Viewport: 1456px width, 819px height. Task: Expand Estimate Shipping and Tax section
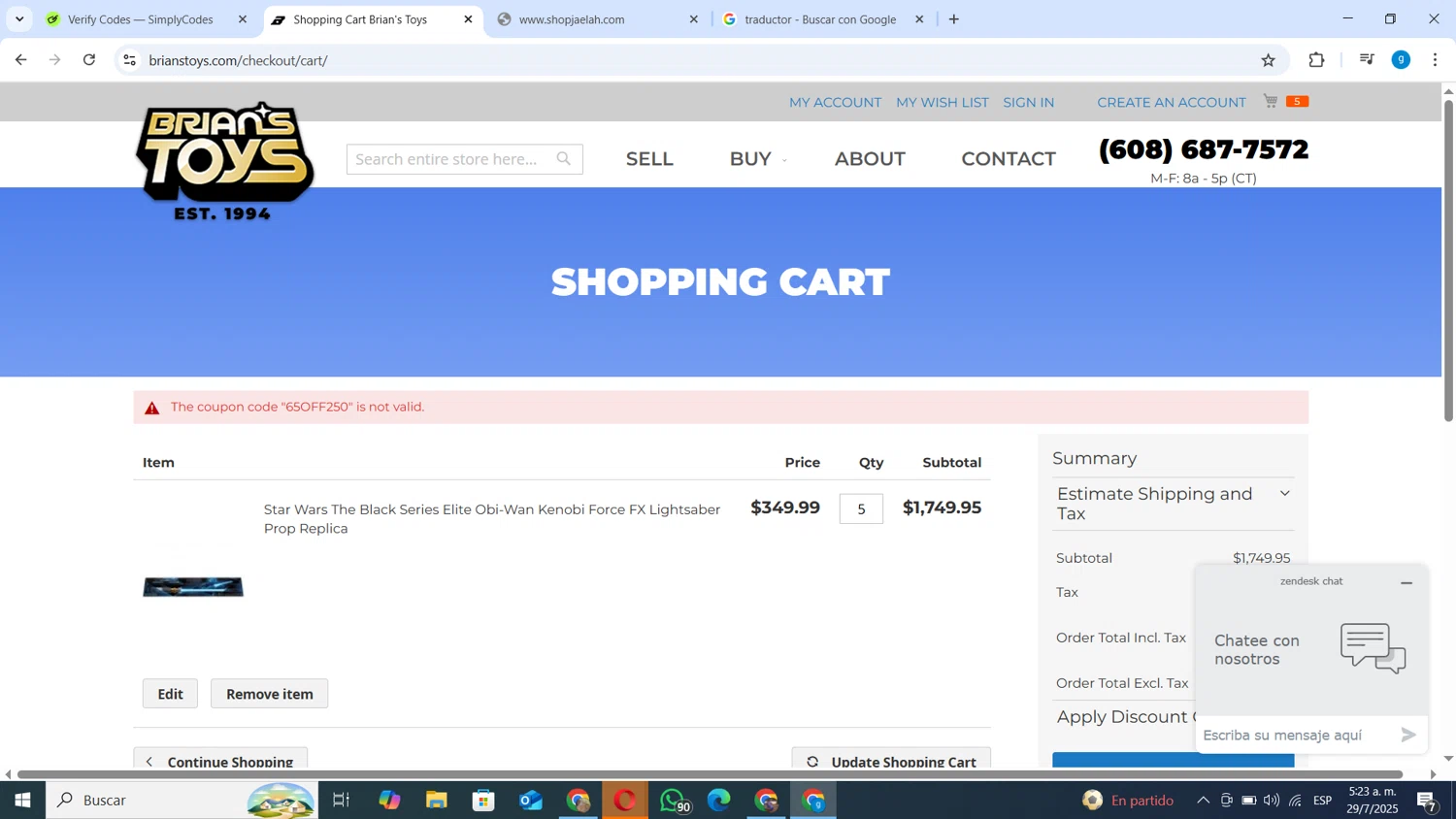1174,504
